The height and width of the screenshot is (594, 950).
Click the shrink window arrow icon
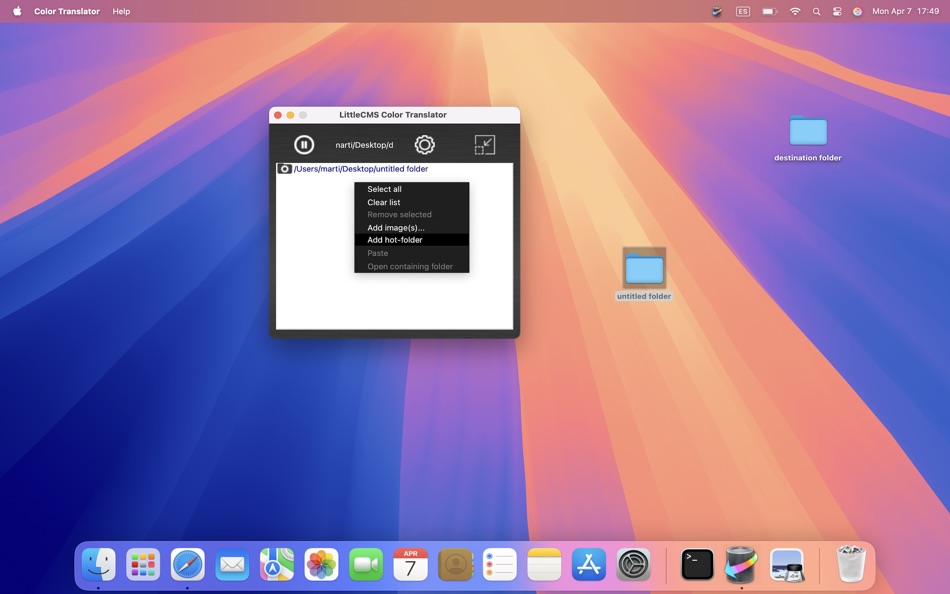tap(485, 145)
